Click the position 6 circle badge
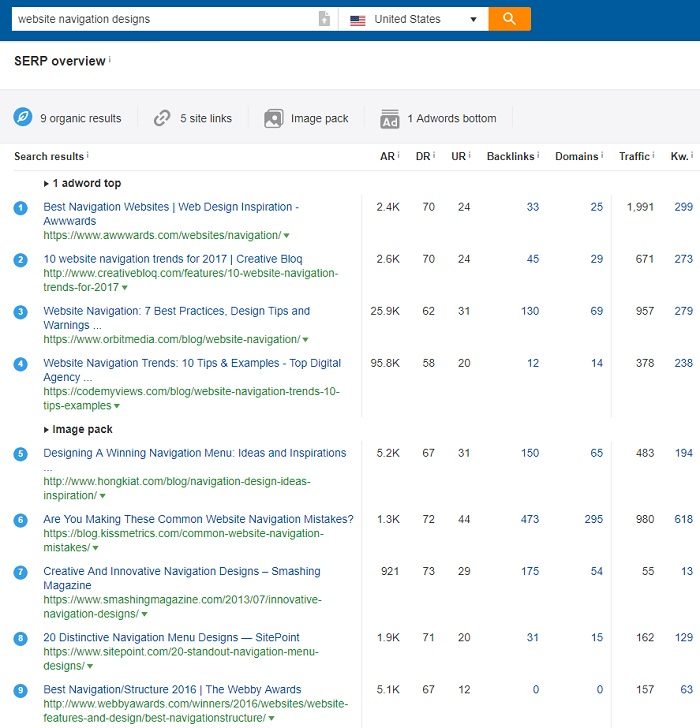Viewport: 700px width, 728px height. click(x=20, y=520)
